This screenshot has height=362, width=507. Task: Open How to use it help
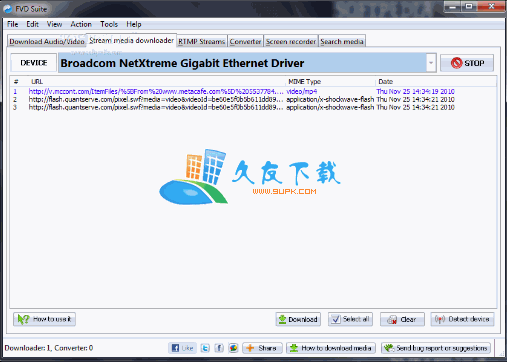click(45, 319)
